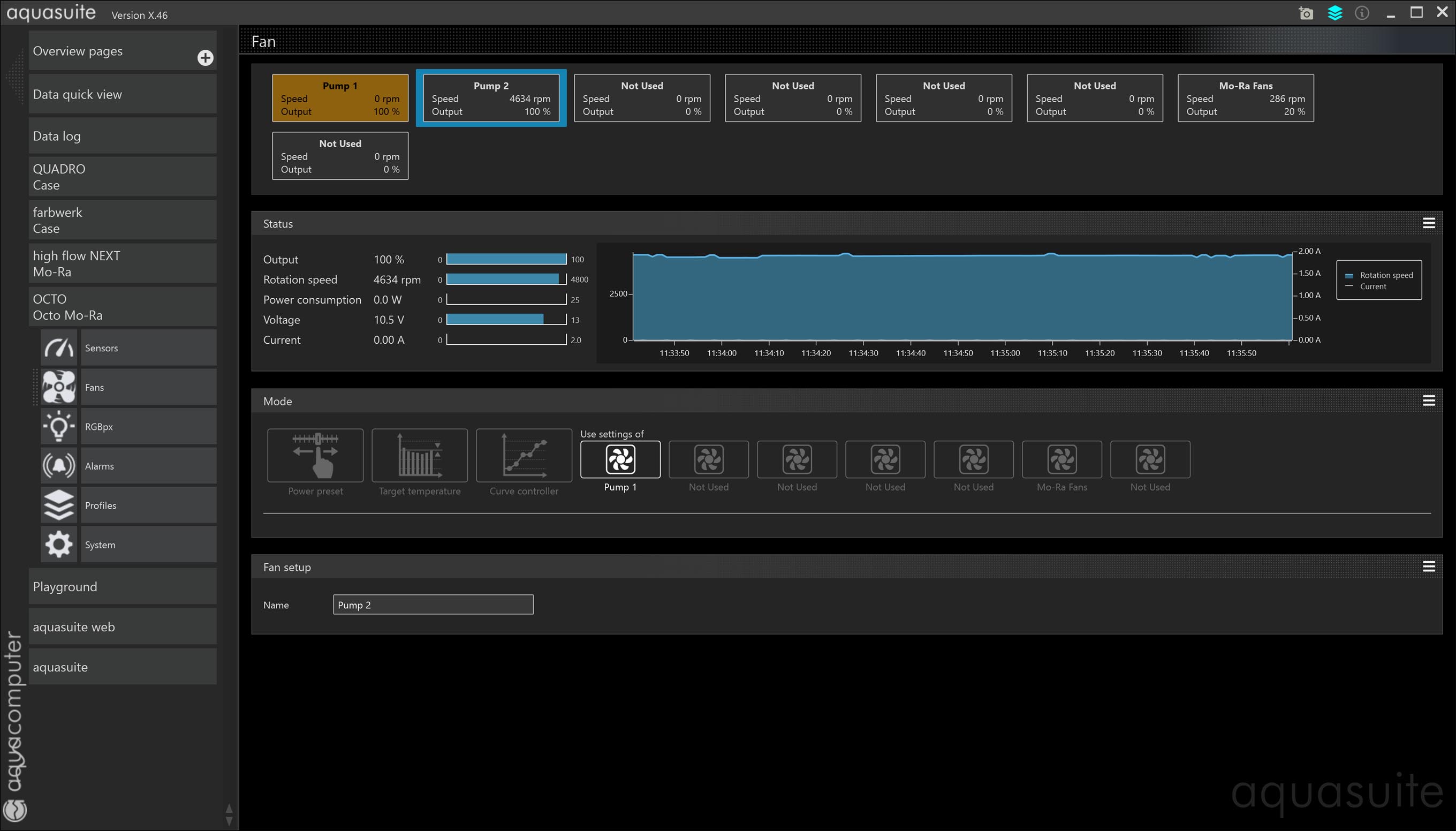1456x831 pixels.
Task: Open the Playground sidebar entry
Action: click(x=122, y=587)
